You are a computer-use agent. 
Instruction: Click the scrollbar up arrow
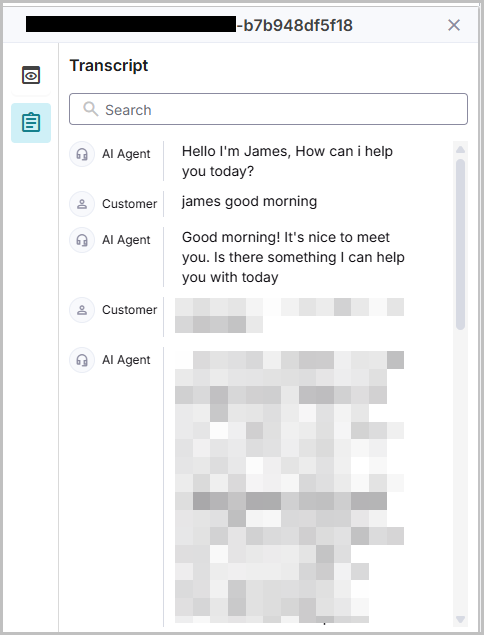click(460, 150)
